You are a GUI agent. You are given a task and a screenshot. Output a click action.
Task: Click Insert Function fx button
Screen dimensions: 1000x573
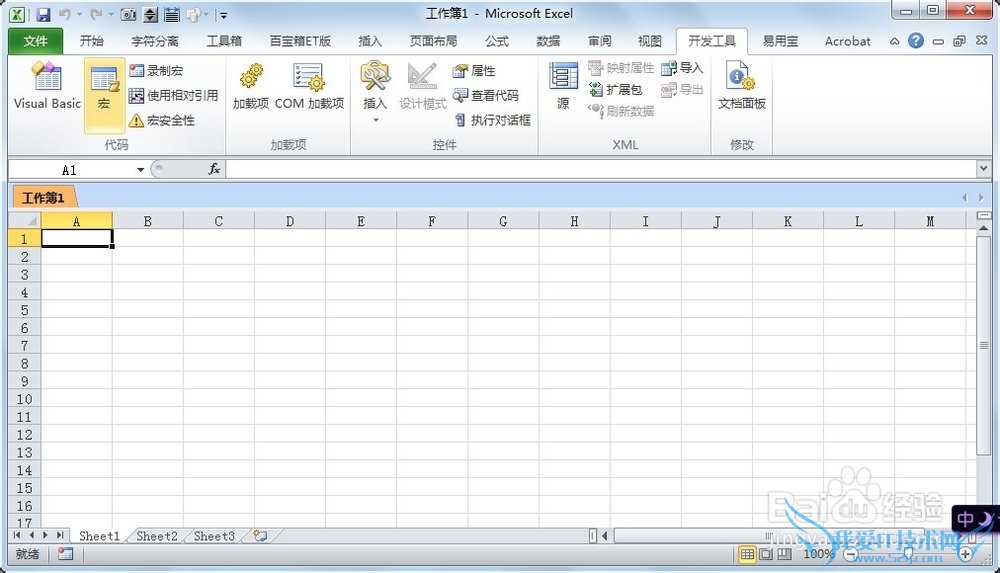point(214,169)
